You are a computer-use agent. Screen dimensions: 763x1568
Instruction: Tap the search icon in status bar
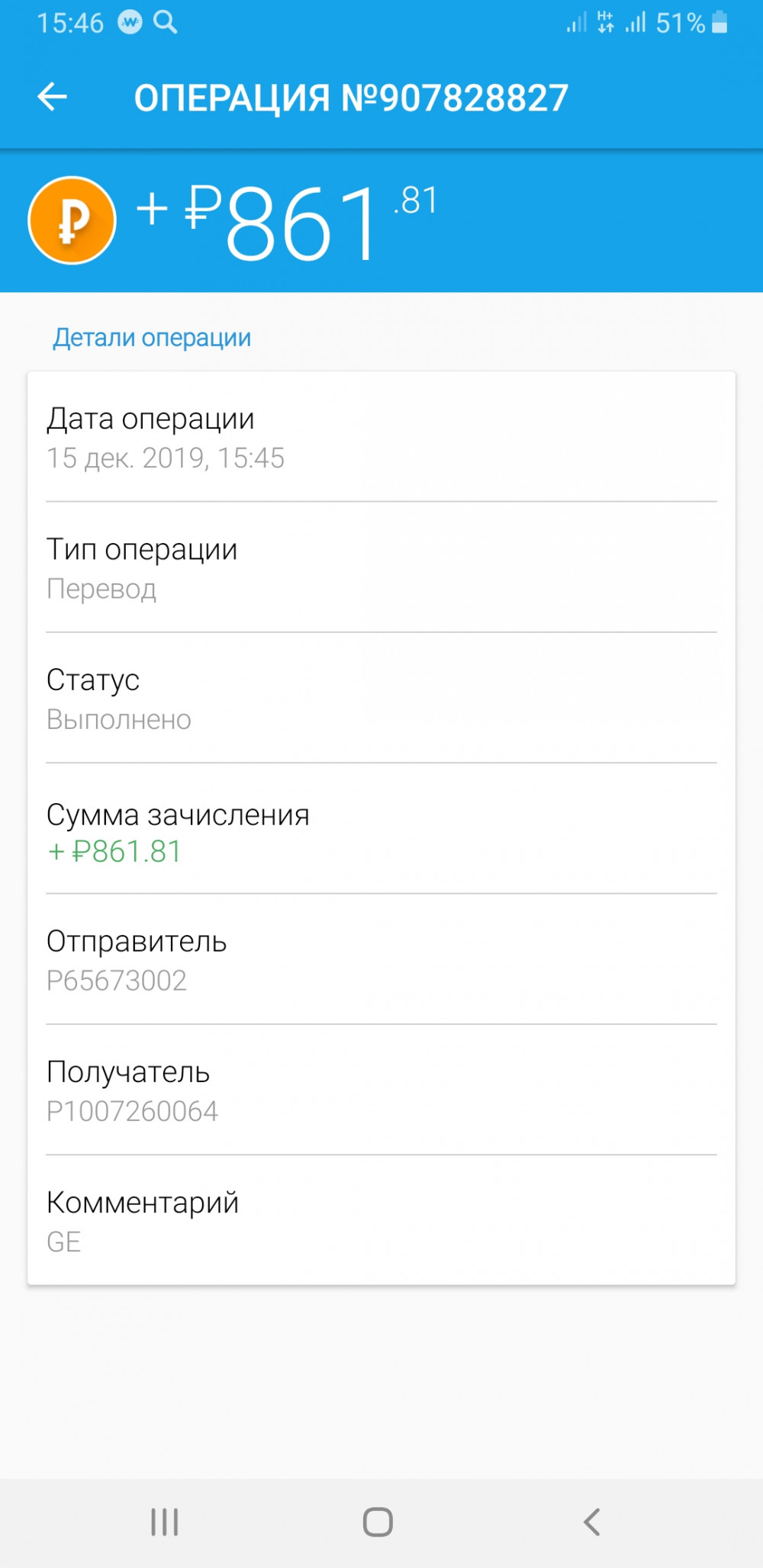point(166,22)
